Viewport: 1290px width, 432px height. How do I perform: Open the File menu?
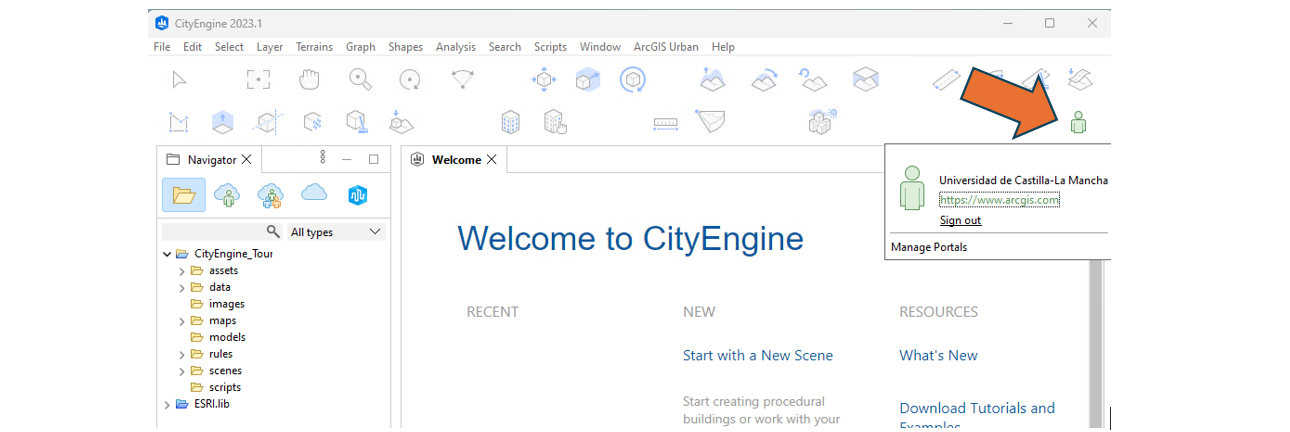(162, 47)
